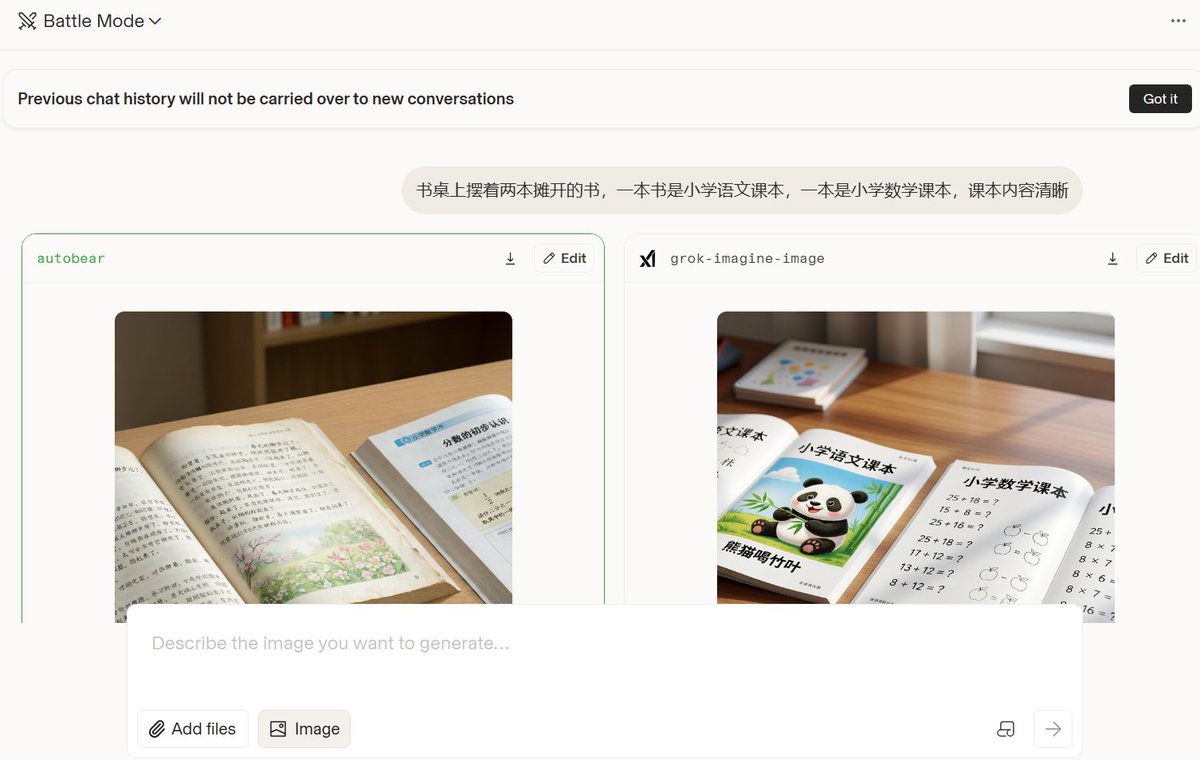The height and width of the screenshot is (760, 1200).
Task: Dismiss the banner with Got it
Action: [1160, 99]
